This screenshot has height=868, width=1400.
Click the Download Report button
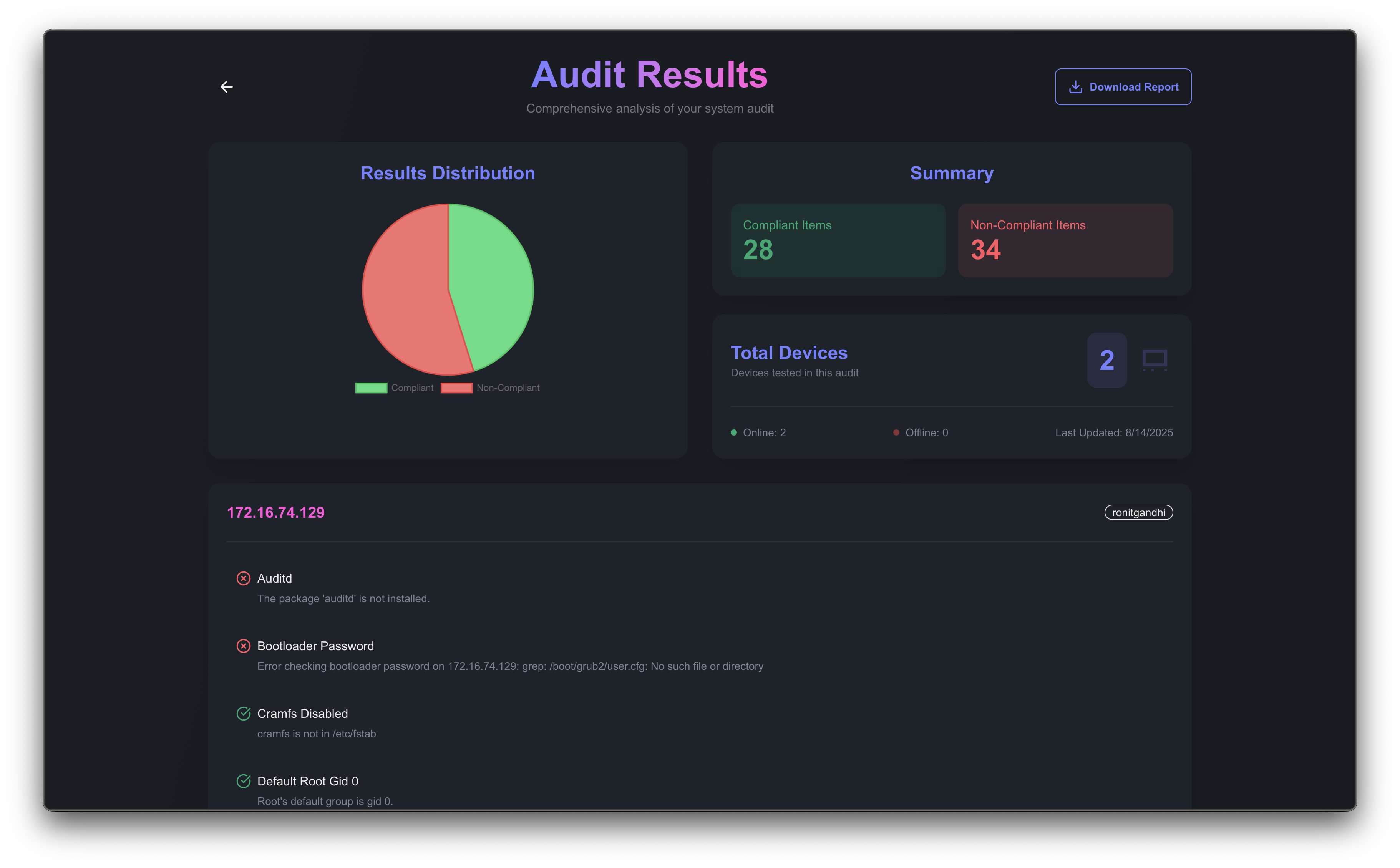[1123, 87]
